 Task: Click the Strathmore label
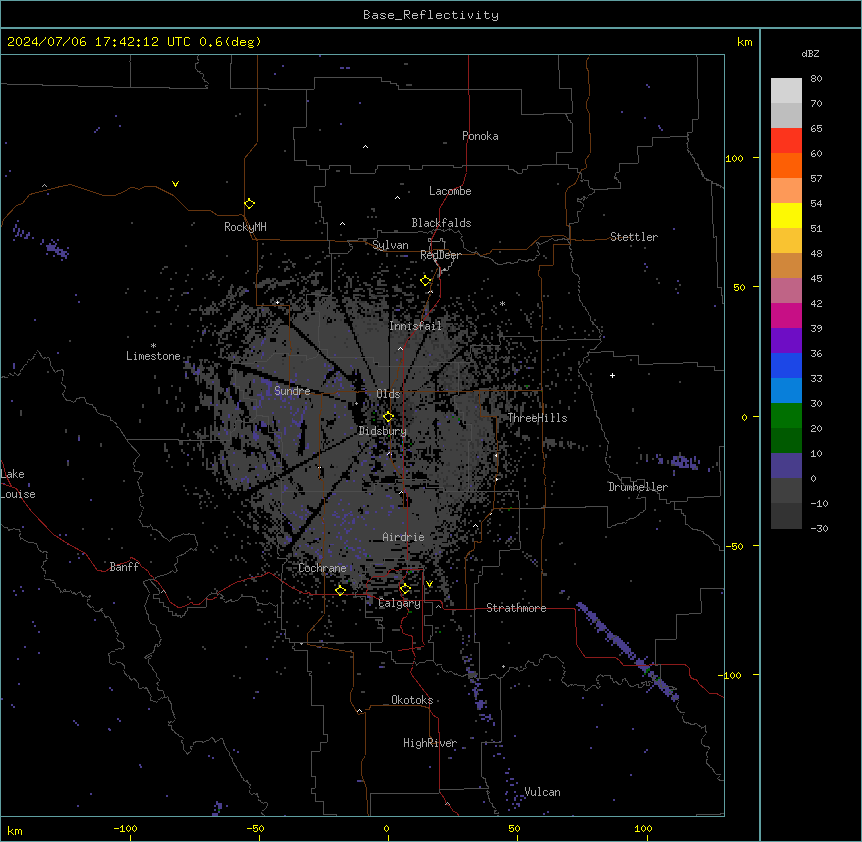(516, 608)
